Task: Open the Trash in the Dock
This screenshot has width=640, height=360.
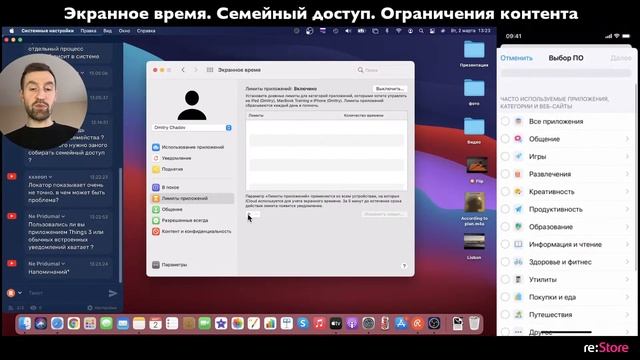Action: 474,324
